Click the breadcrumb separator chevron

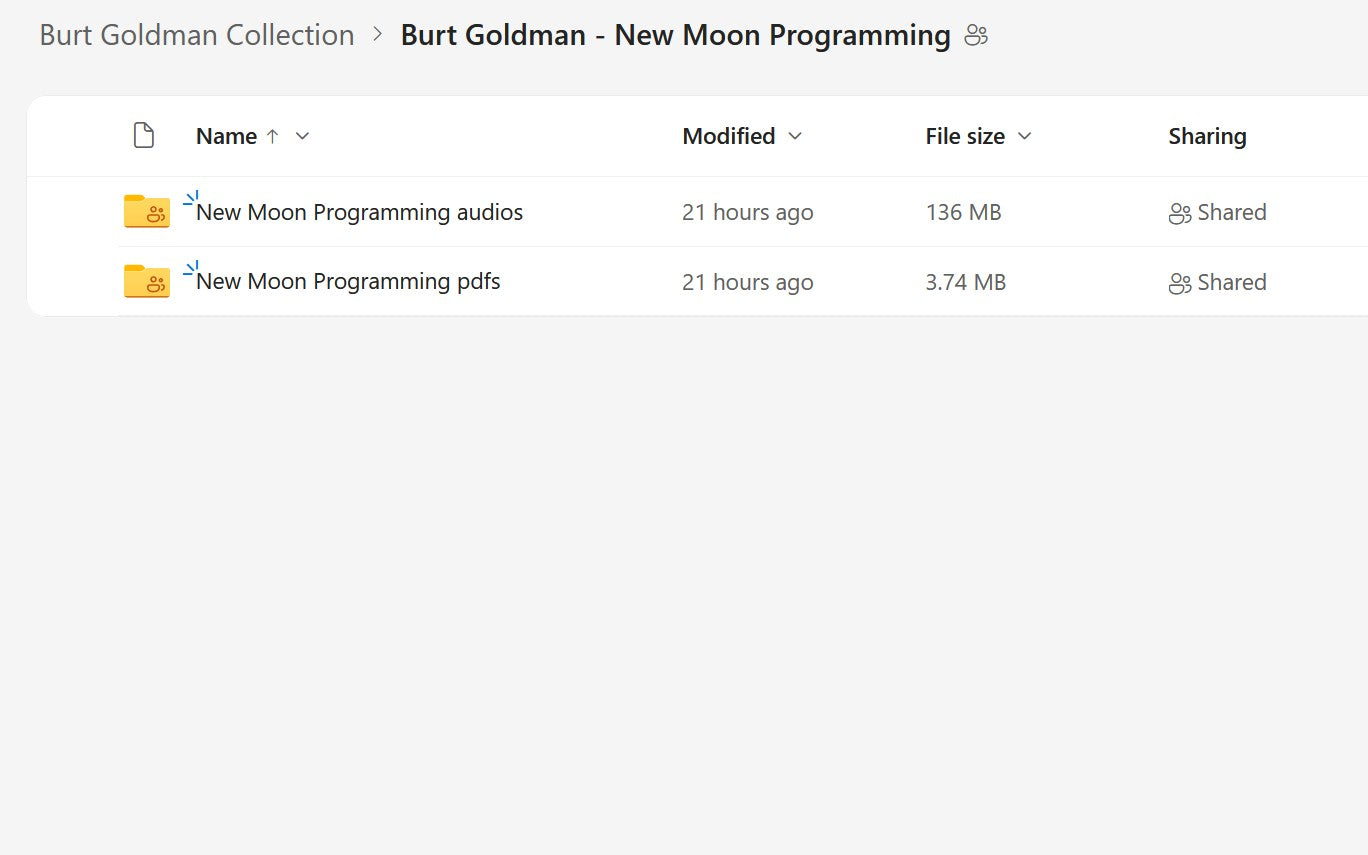377,35
